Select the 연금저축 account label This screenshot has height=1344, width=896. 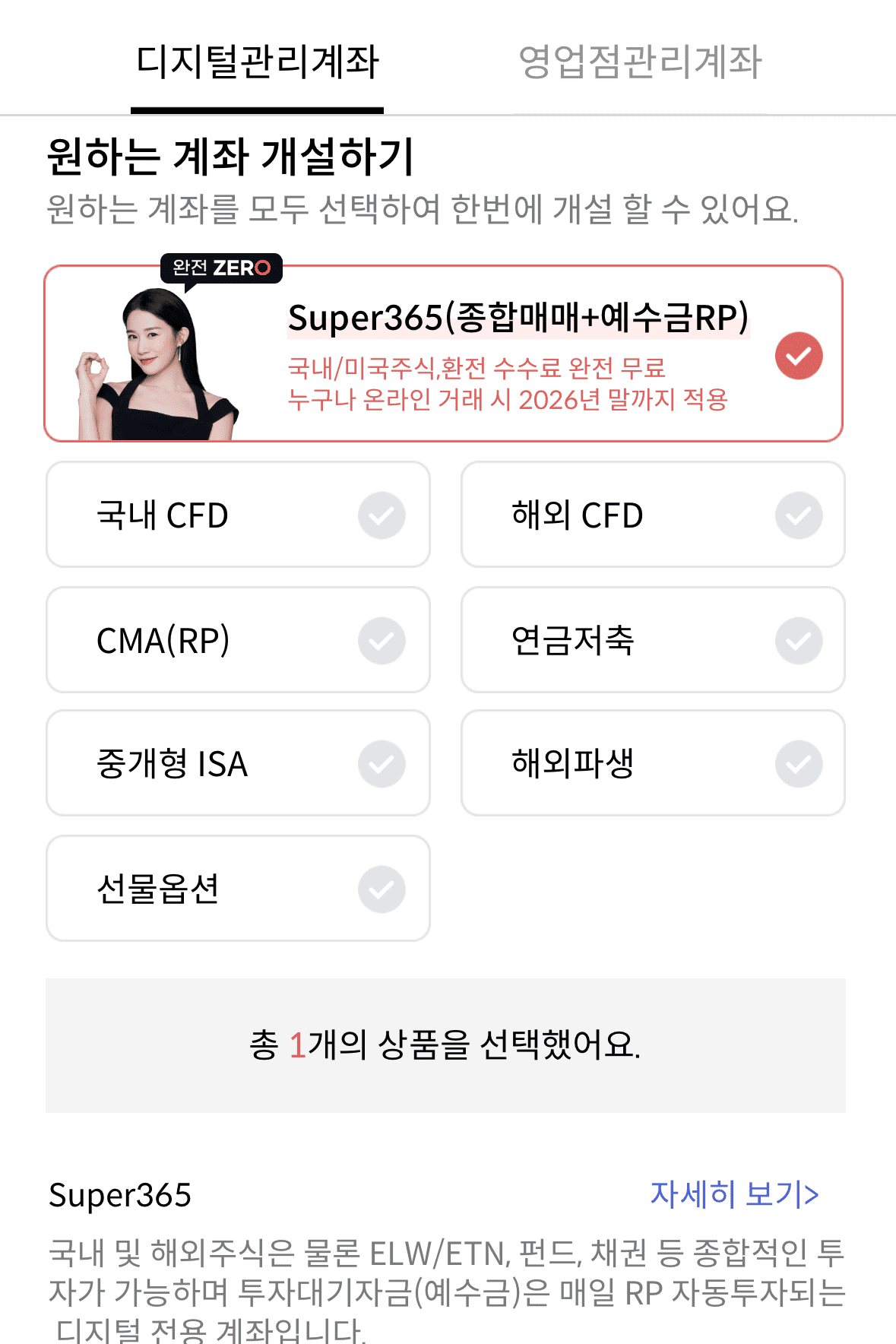point(573,640)
